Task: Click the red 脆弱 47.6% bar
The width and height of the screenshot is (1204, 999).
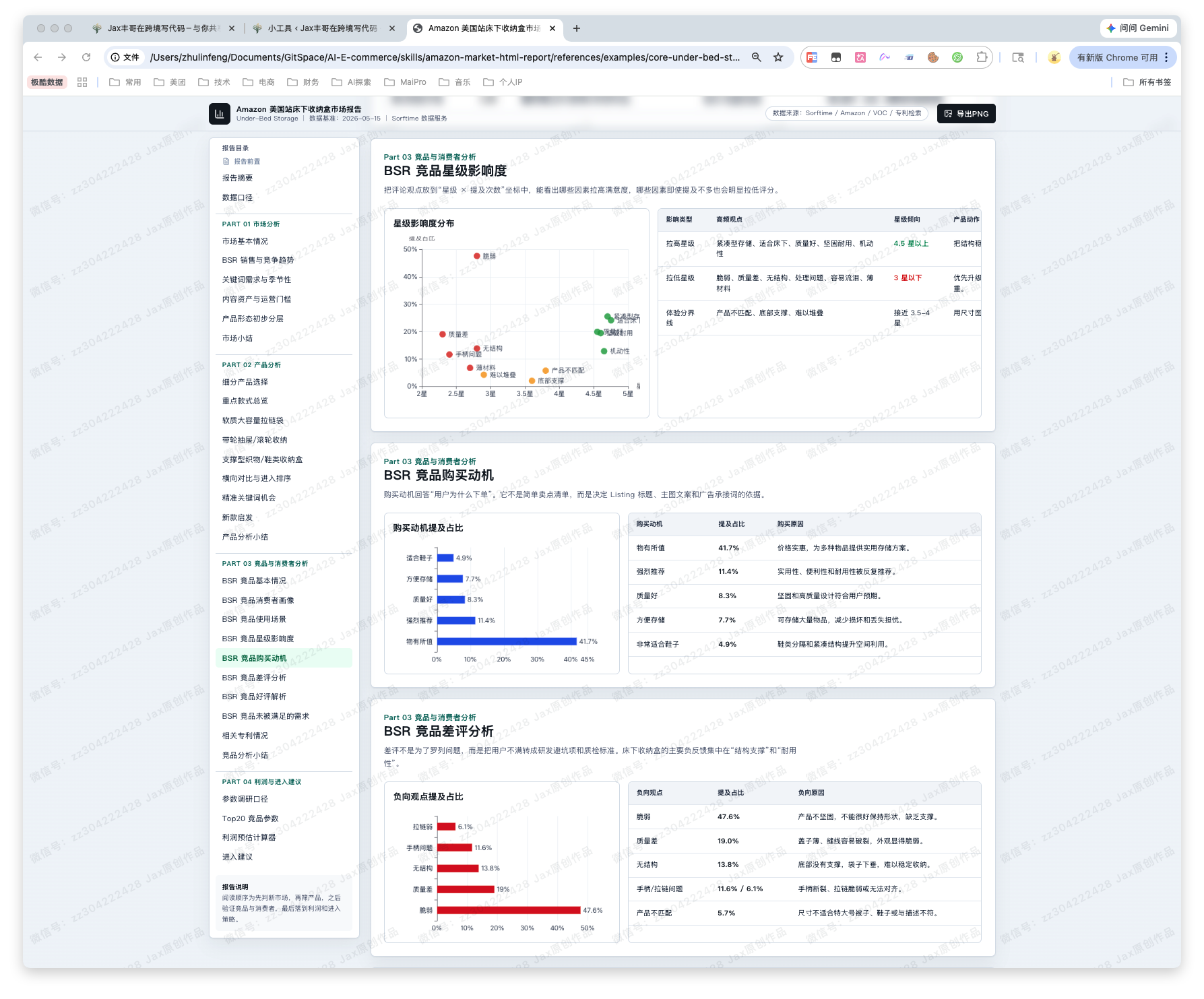Action: click(509, 910)
